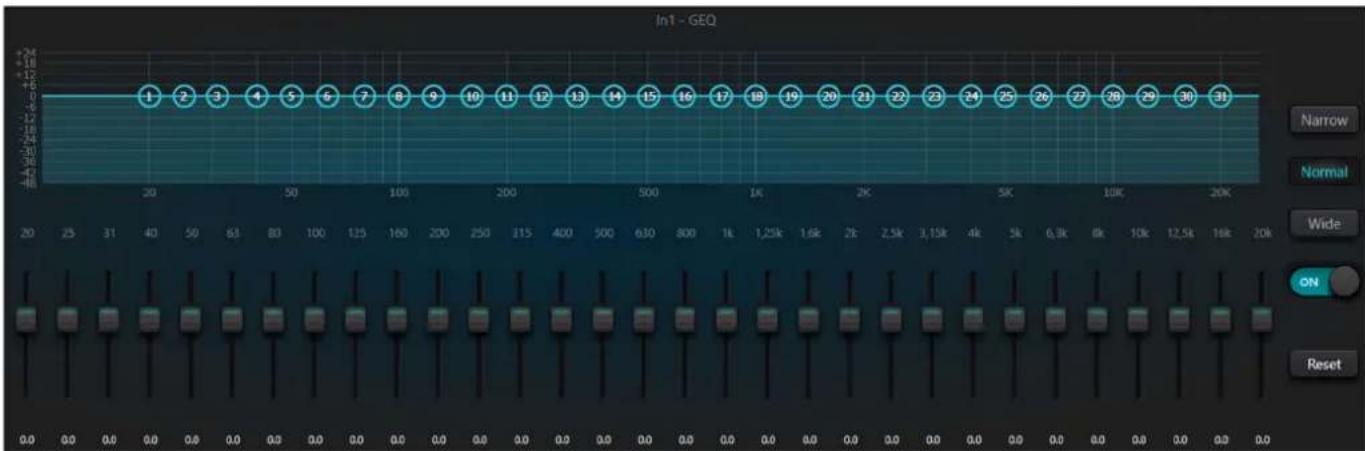Select EQ curve node 1
This screenshot has width=1365, height=451.
(x=150, y=97)
